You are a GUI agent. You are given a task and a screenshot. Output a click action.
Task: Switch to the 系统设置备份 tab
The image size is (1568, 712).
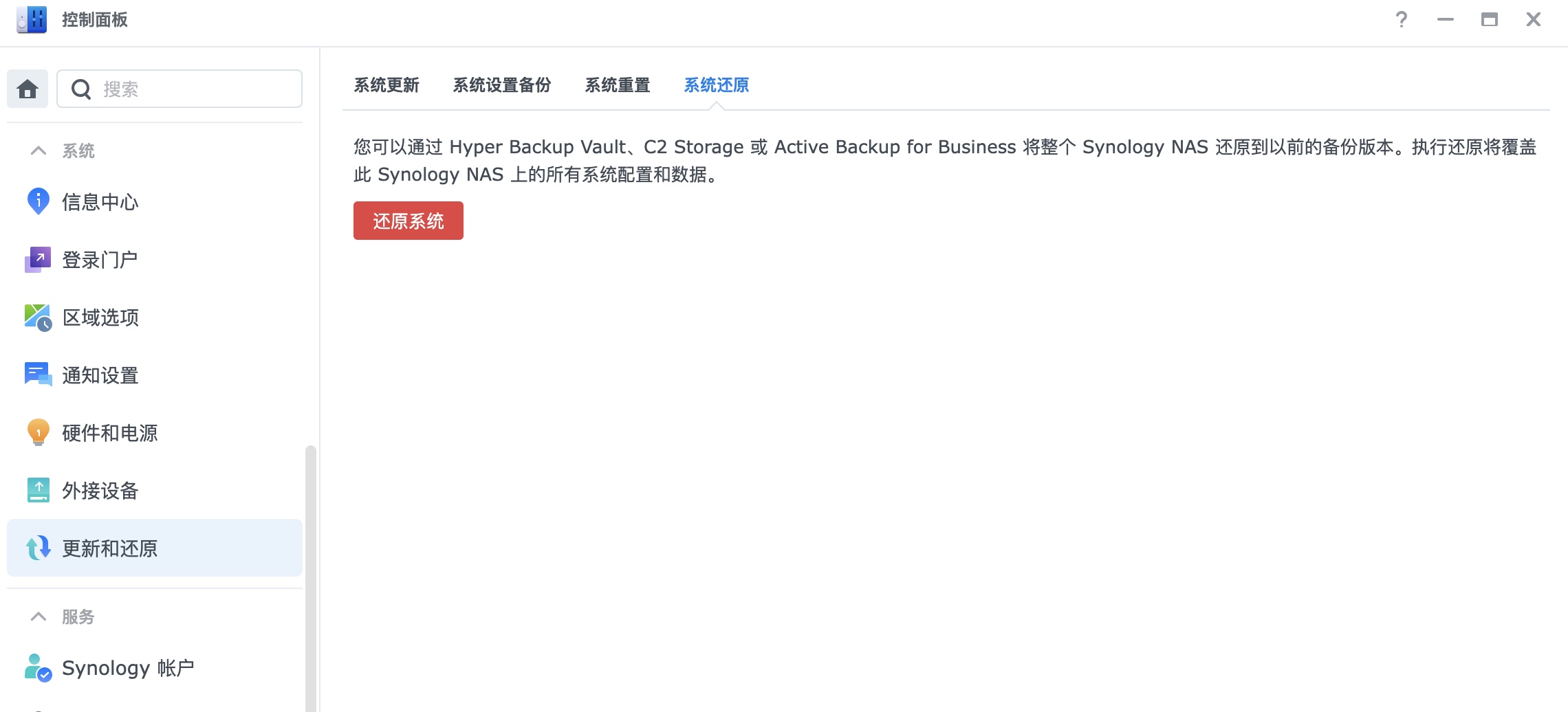tap(502, 85)
